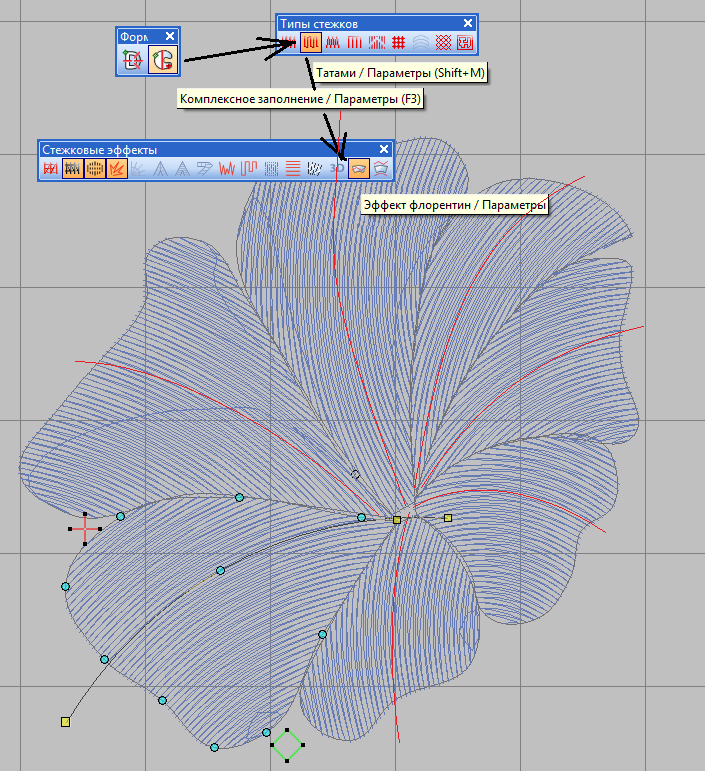Toggle the jagged edge burst effect icon
The image size is (705, 771).
click(x=117, y=169)
